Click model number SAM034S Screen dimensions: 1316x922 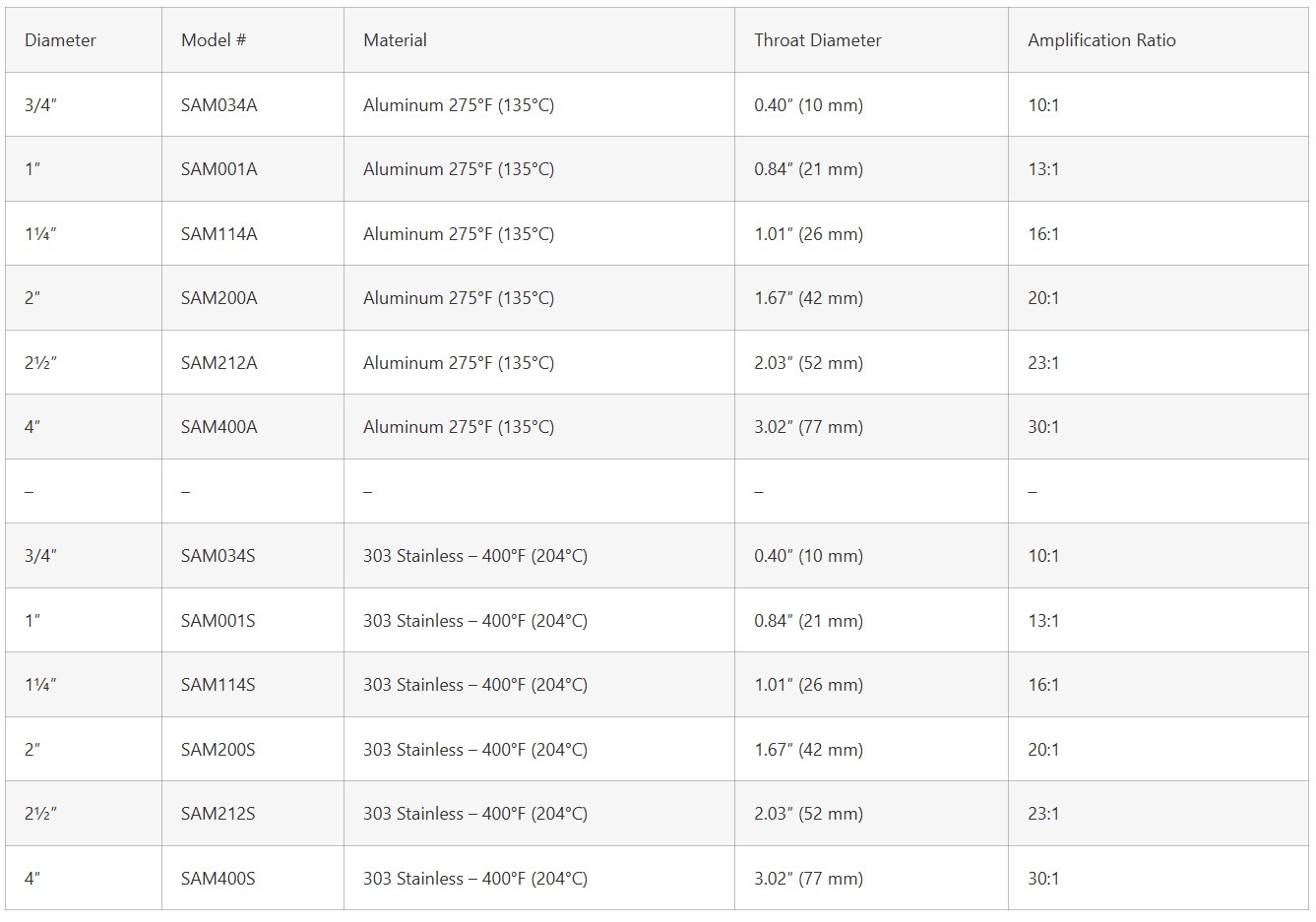tap(218, 556)
